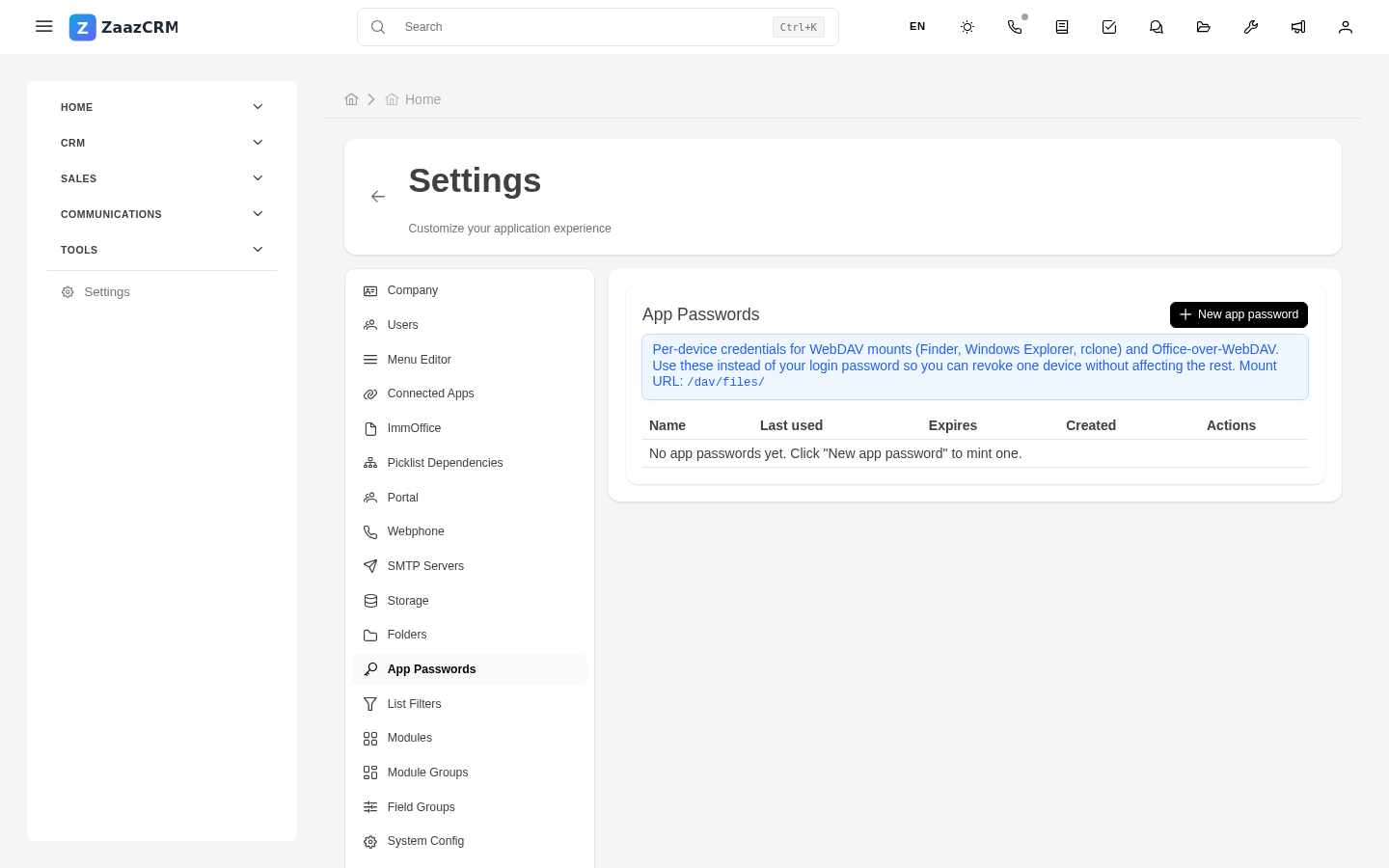This screenshot has height=868, width=1389.
Task: Click the 'No app passwords yet' message
Action: [835, 453]
